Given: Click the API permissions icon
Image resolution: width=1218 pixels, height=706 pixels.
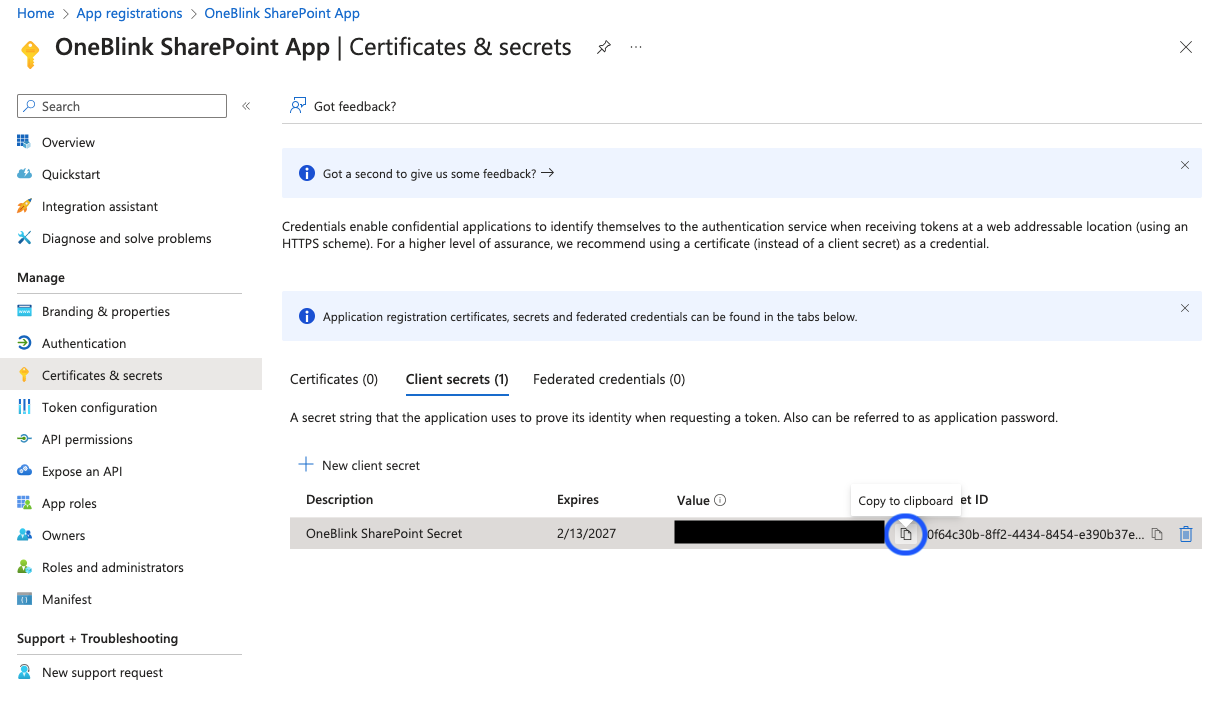Looking at the screenshot, I should point(24,439).
